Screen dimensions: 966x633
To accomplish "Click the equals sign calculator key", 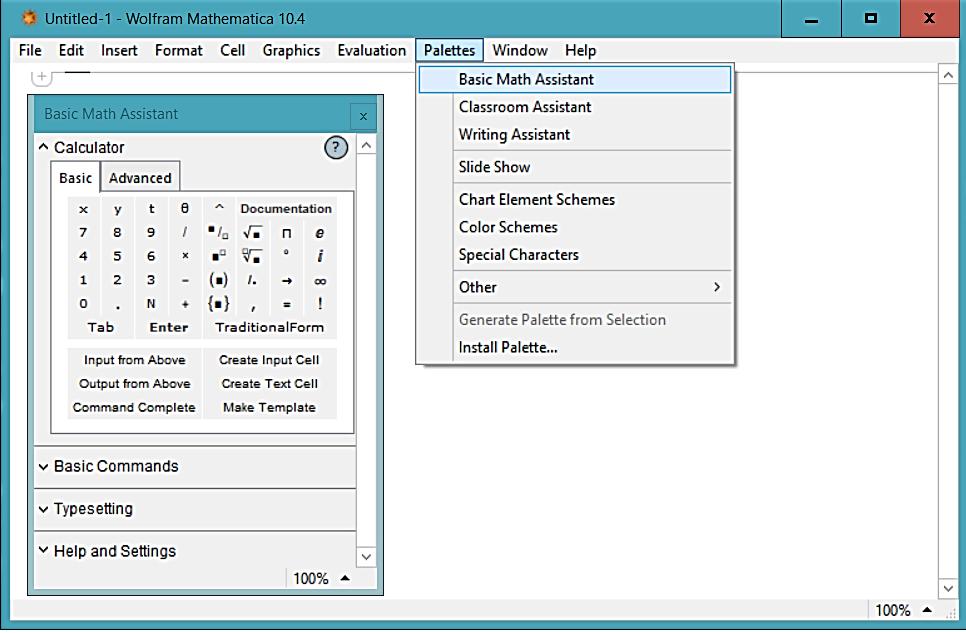I will (x=286, y=303).
